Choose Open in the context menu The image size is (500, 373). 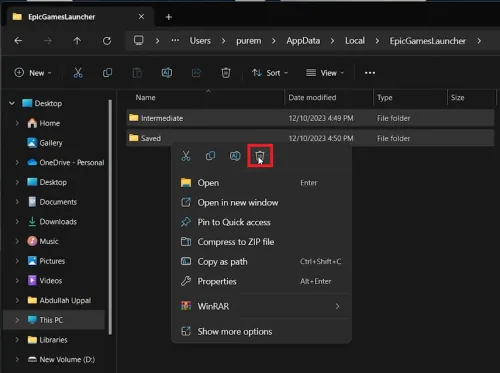(261, 183)
